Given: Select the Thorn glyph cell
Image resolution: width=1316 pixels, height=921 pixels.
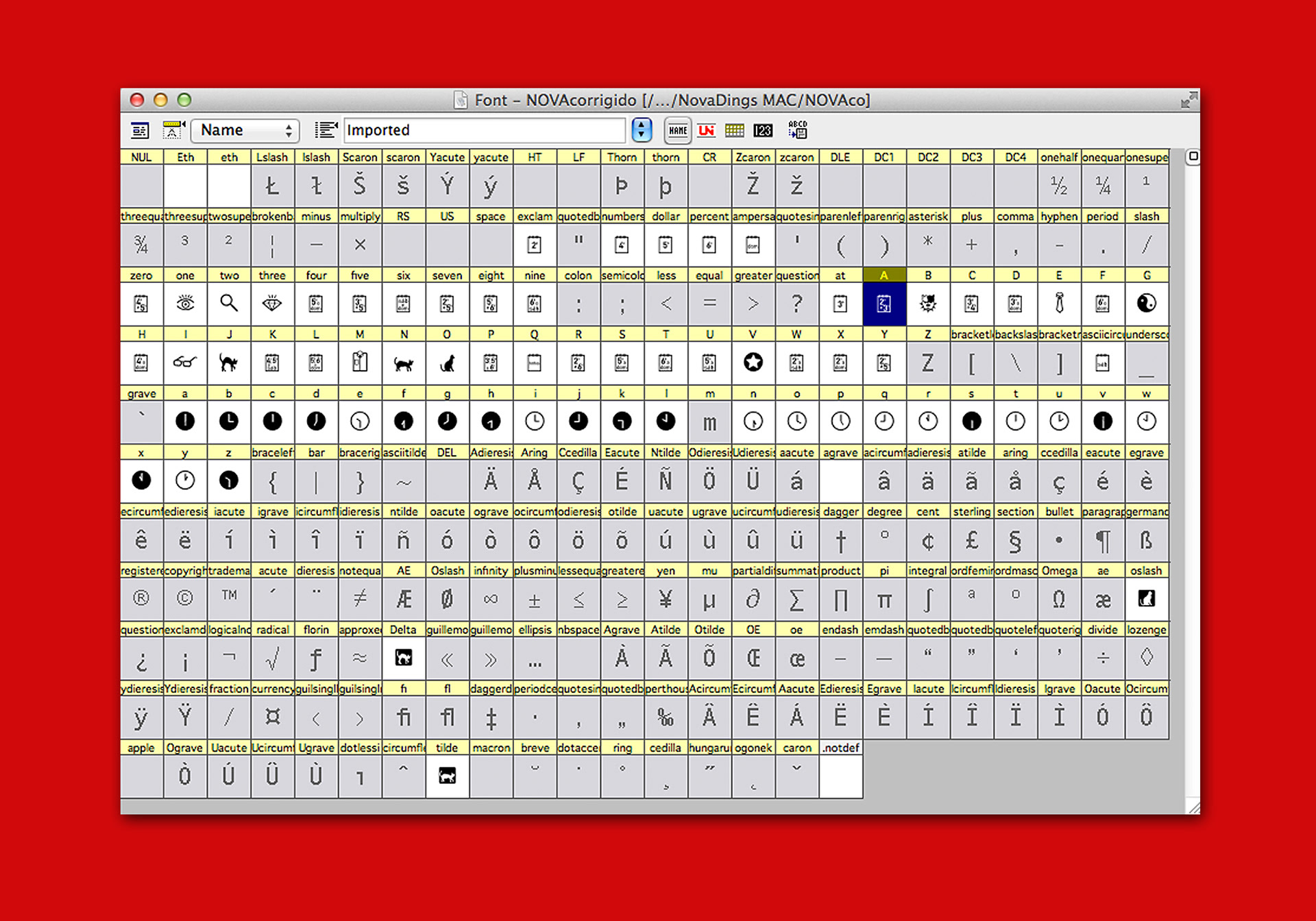Looking at the screenshot, I should coord(622,186).
